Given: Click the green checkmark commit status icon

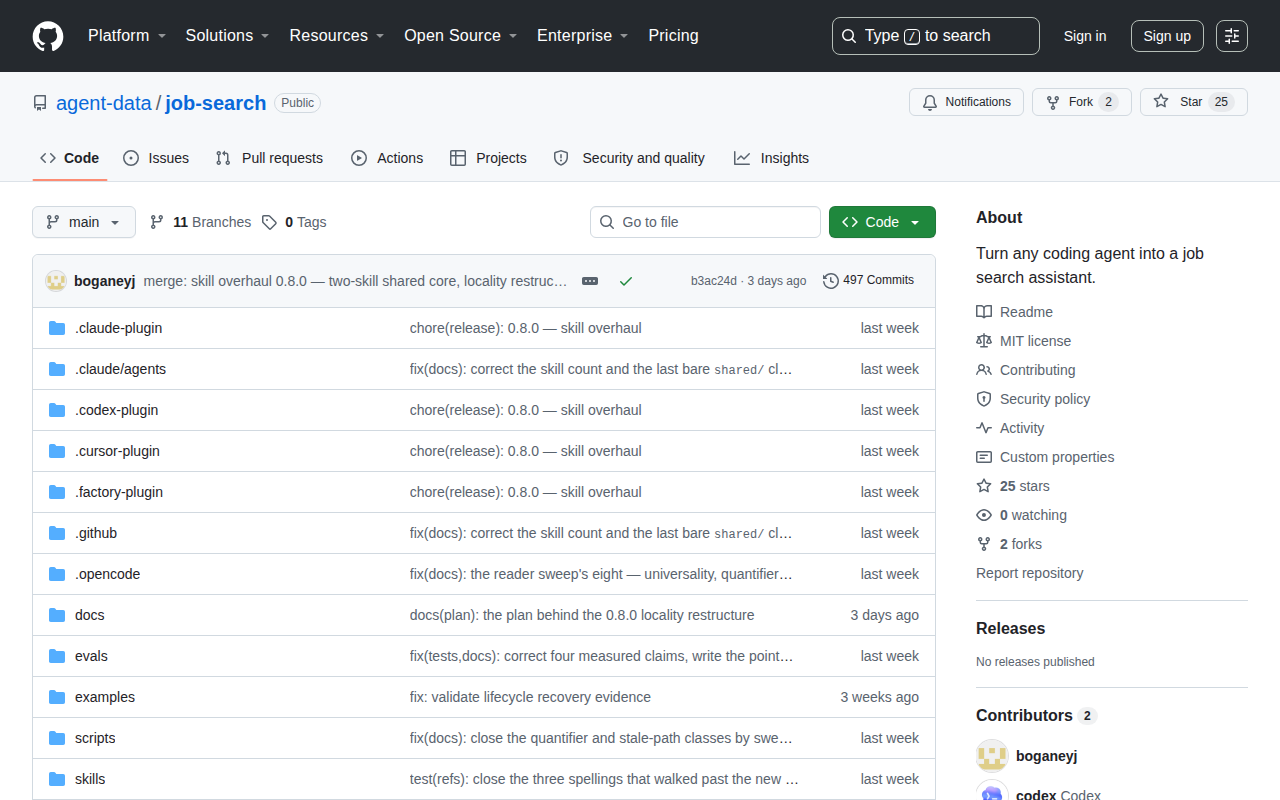Looking at the screenshot, I should click(626, 281).
